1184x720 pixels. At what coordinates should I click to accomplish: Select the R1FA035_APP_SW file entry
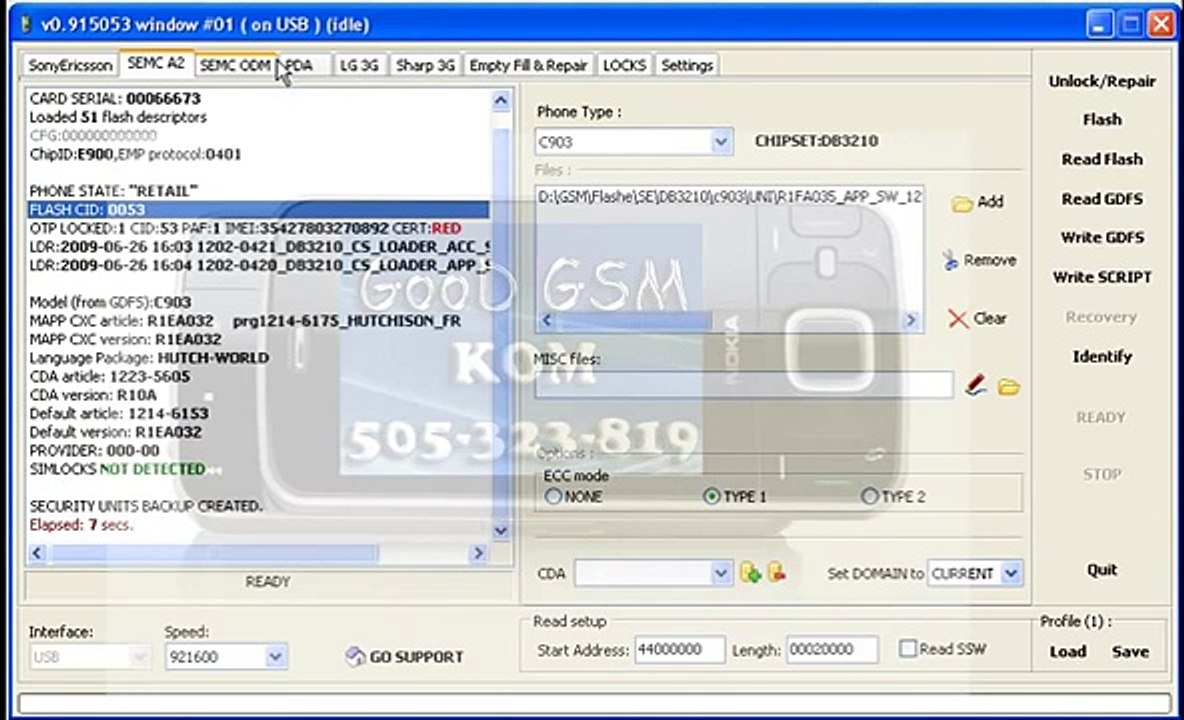click(x=729, y=197)
